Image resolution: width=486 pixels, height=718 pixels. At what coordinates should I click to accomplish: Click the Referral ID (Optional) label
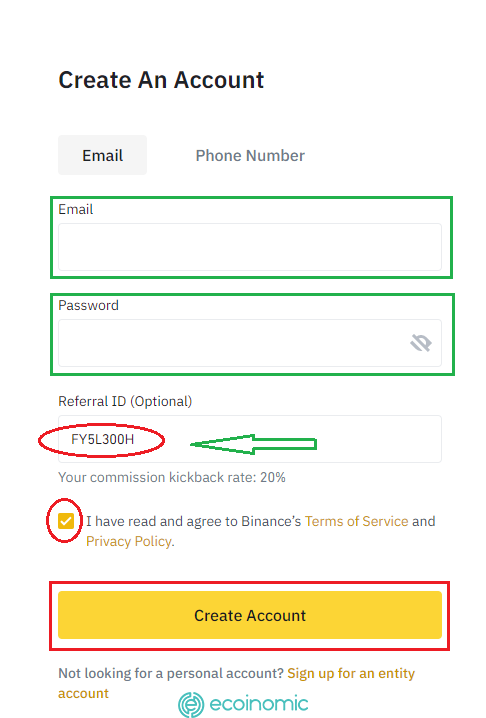click(125, 402)
